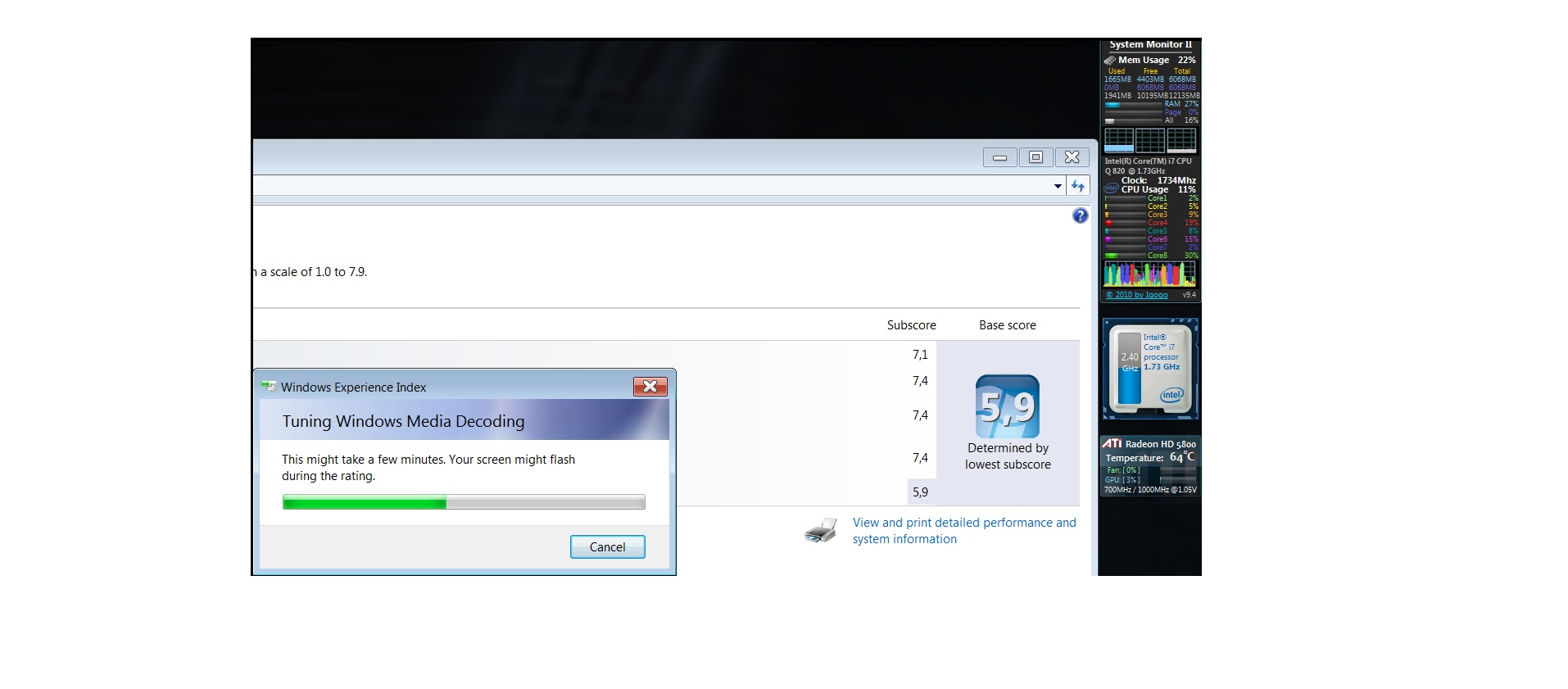This screenshot has width=1568, height=689.
Task: Open the '© 2010 by Igogo' link
Action: [x=1137, y=295]
